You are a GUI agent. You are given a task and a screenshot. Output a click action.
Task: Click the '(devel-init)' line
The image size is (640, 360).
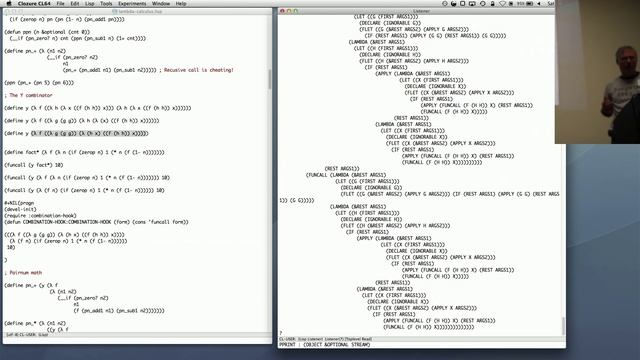[x=20, y=209]
